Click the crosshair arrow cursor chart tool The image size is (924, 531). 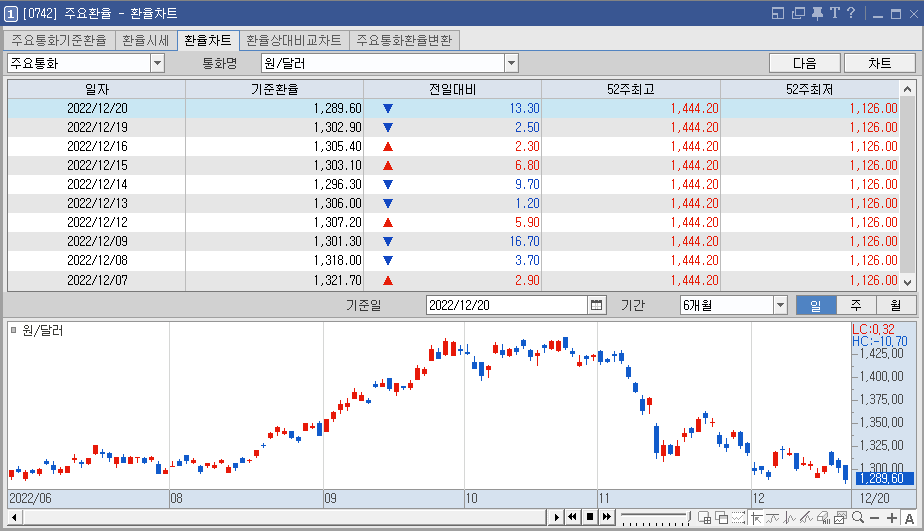(757, 517)
